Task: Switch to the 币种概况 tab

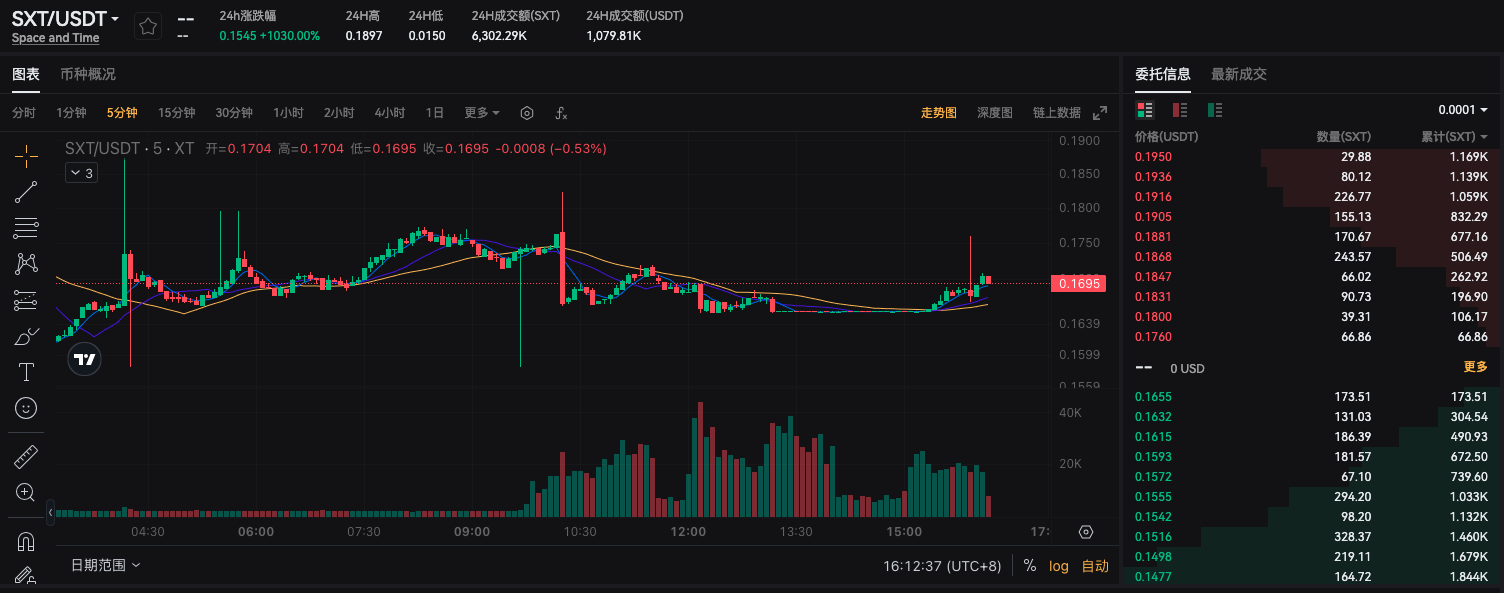Action: pyautogui.click(x=88, y=74)
